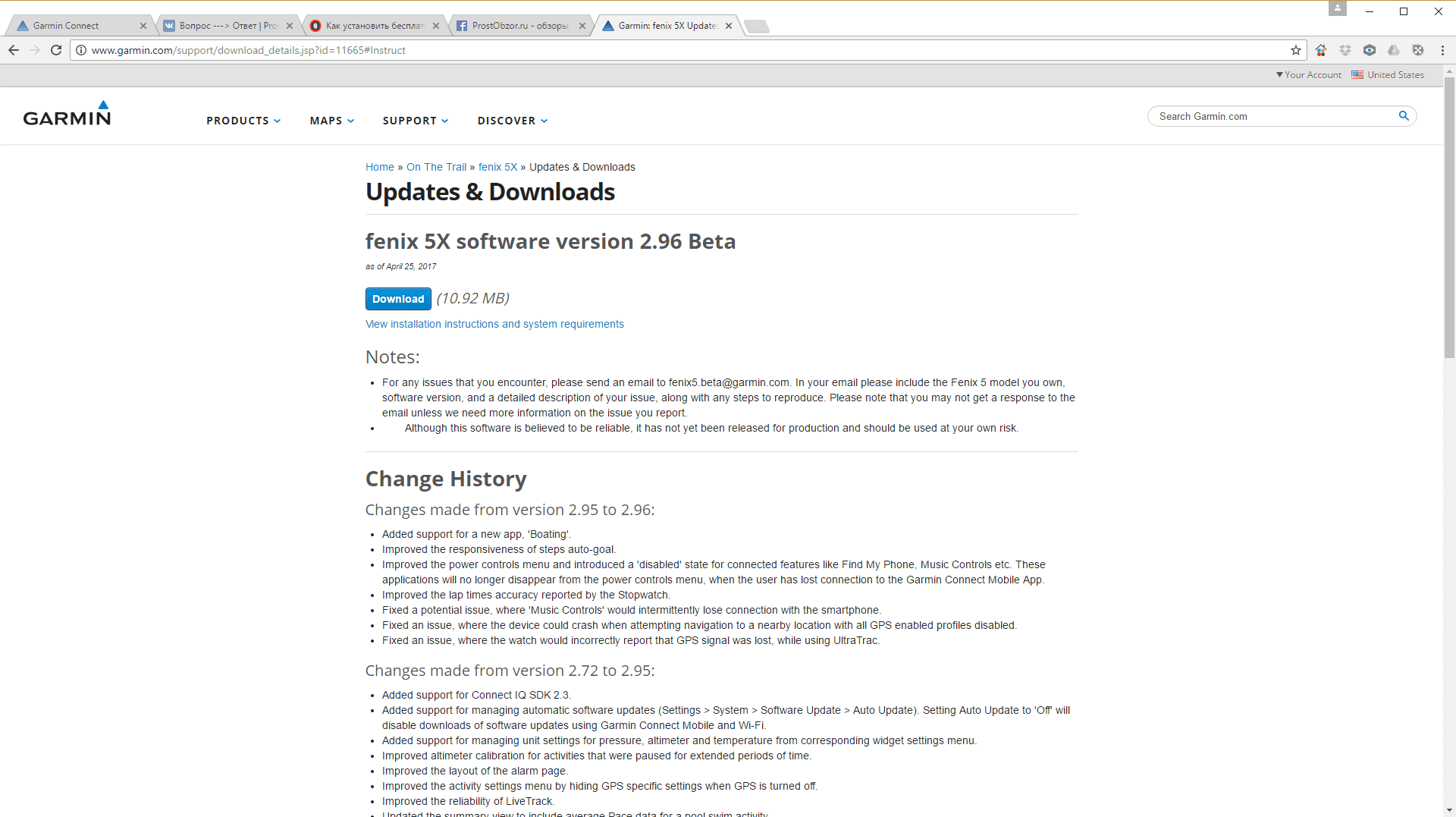Click the United States flag icon
The image size is (1456, 817).
pyautogui.click(x=1357, y=74)
